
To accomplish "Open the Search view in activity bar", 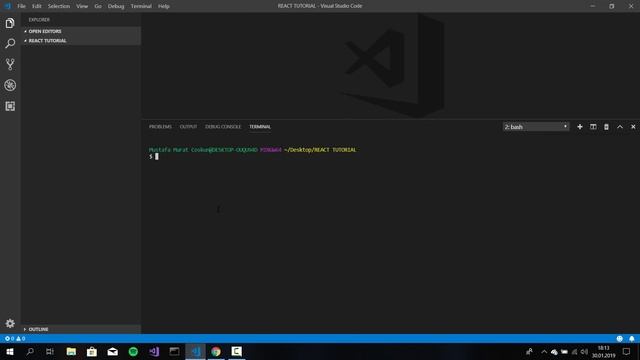I will (x=10, y=43).
